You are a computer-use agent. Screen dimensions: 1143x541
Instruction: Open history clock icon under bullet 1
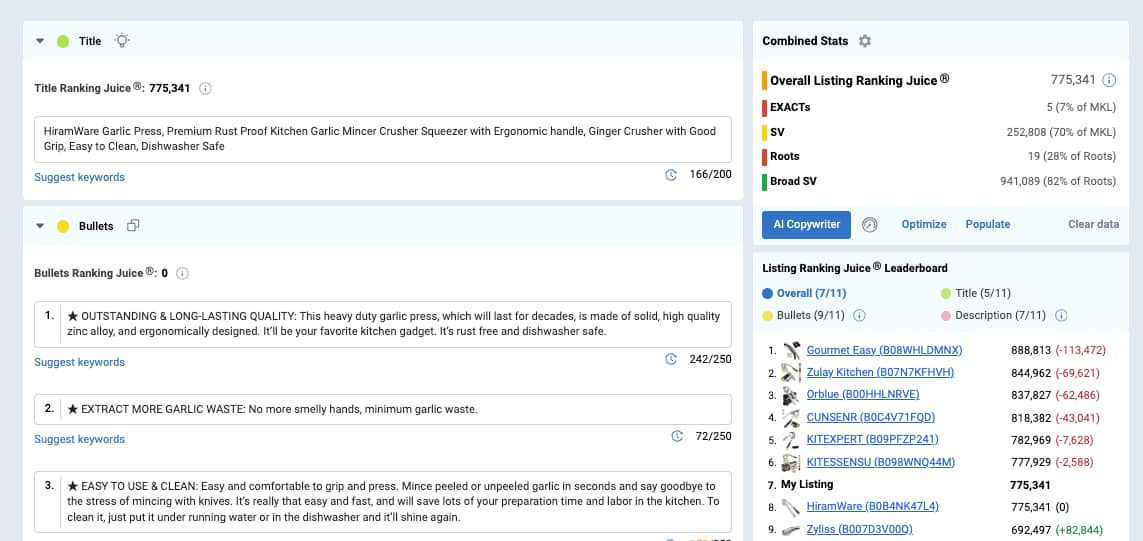point(671,359)
